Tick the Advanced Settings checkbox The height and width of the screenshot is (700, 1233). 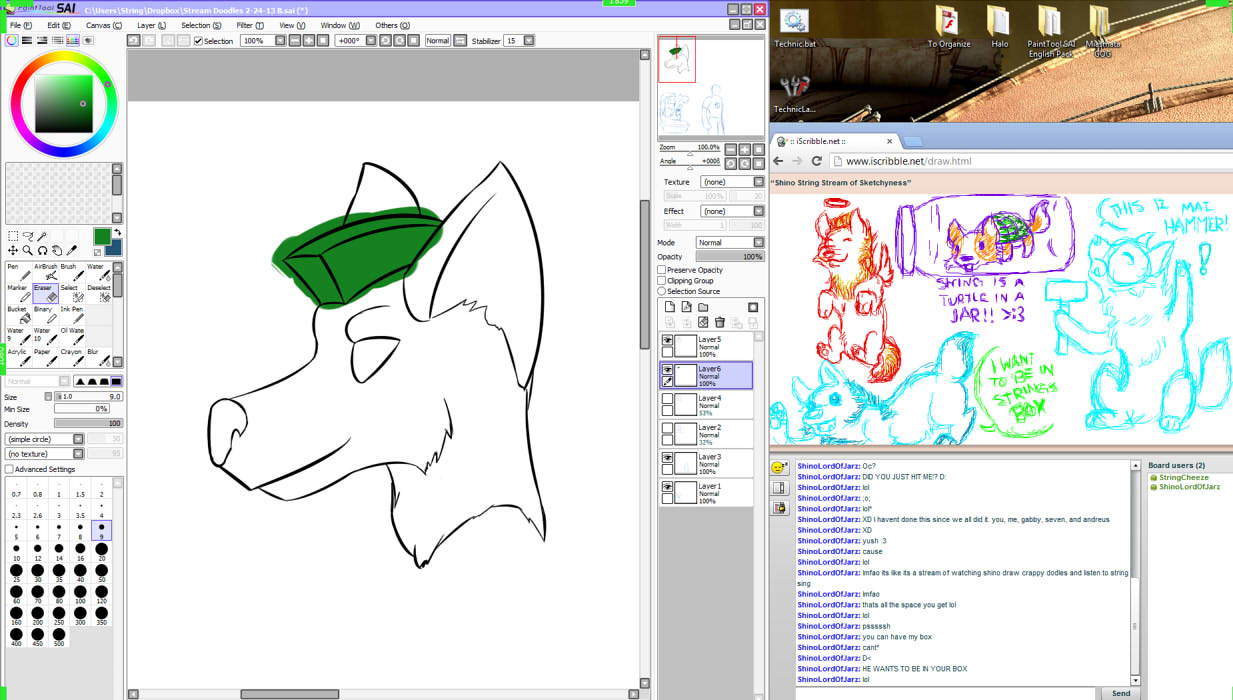[x=10, y=469]
